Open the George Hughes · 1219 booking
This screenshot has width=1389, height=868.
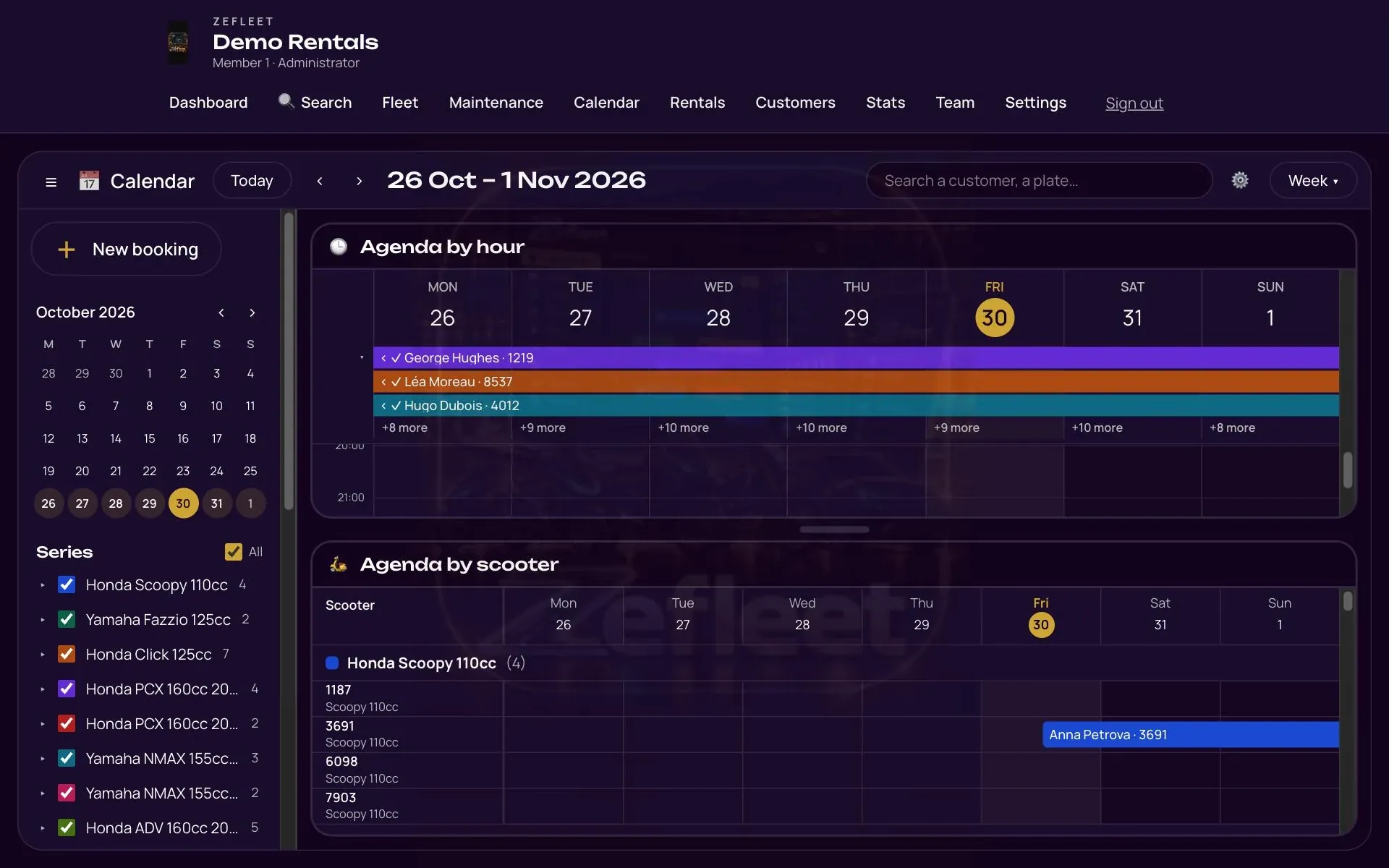tap(856, 358)
